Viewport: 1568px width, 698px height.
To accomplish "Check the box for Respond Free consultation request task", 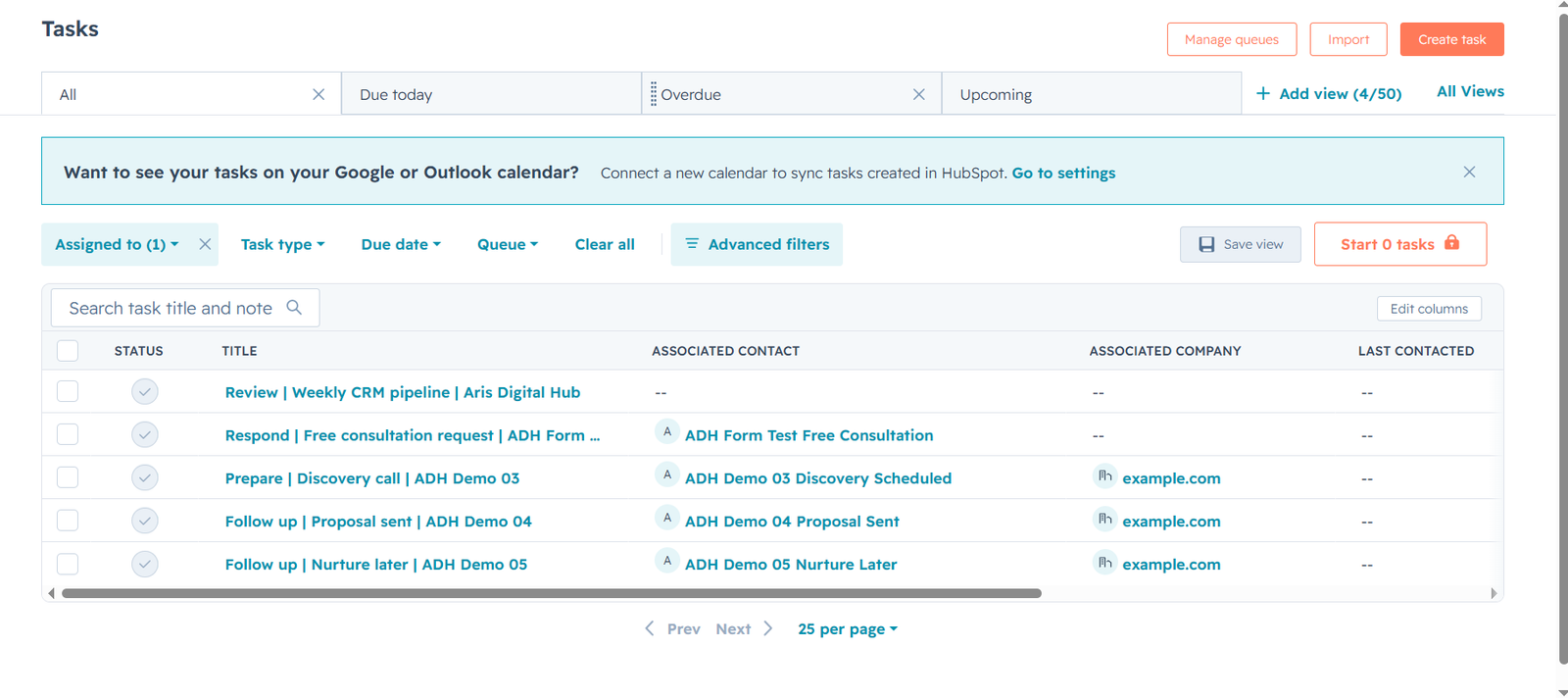I will 68,434.
